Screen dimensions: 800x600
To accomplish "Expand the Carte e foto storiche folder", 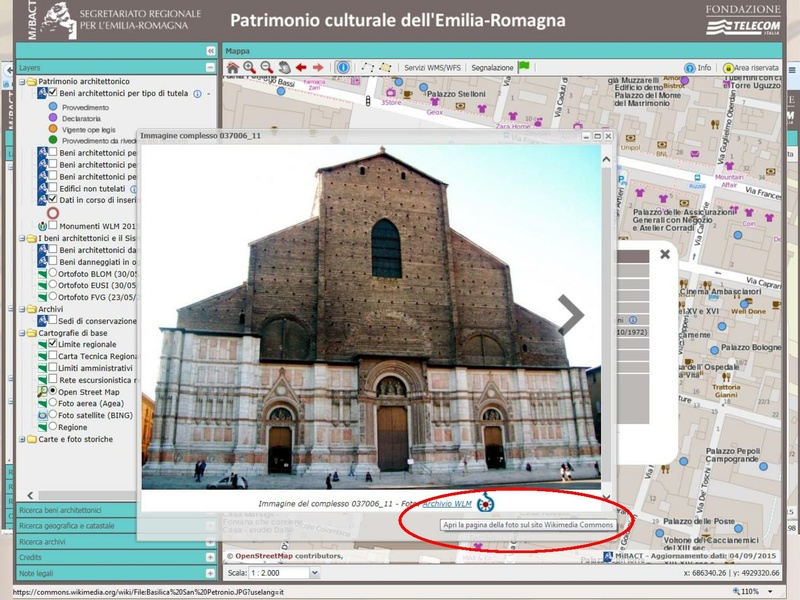I will pos(21,439).
